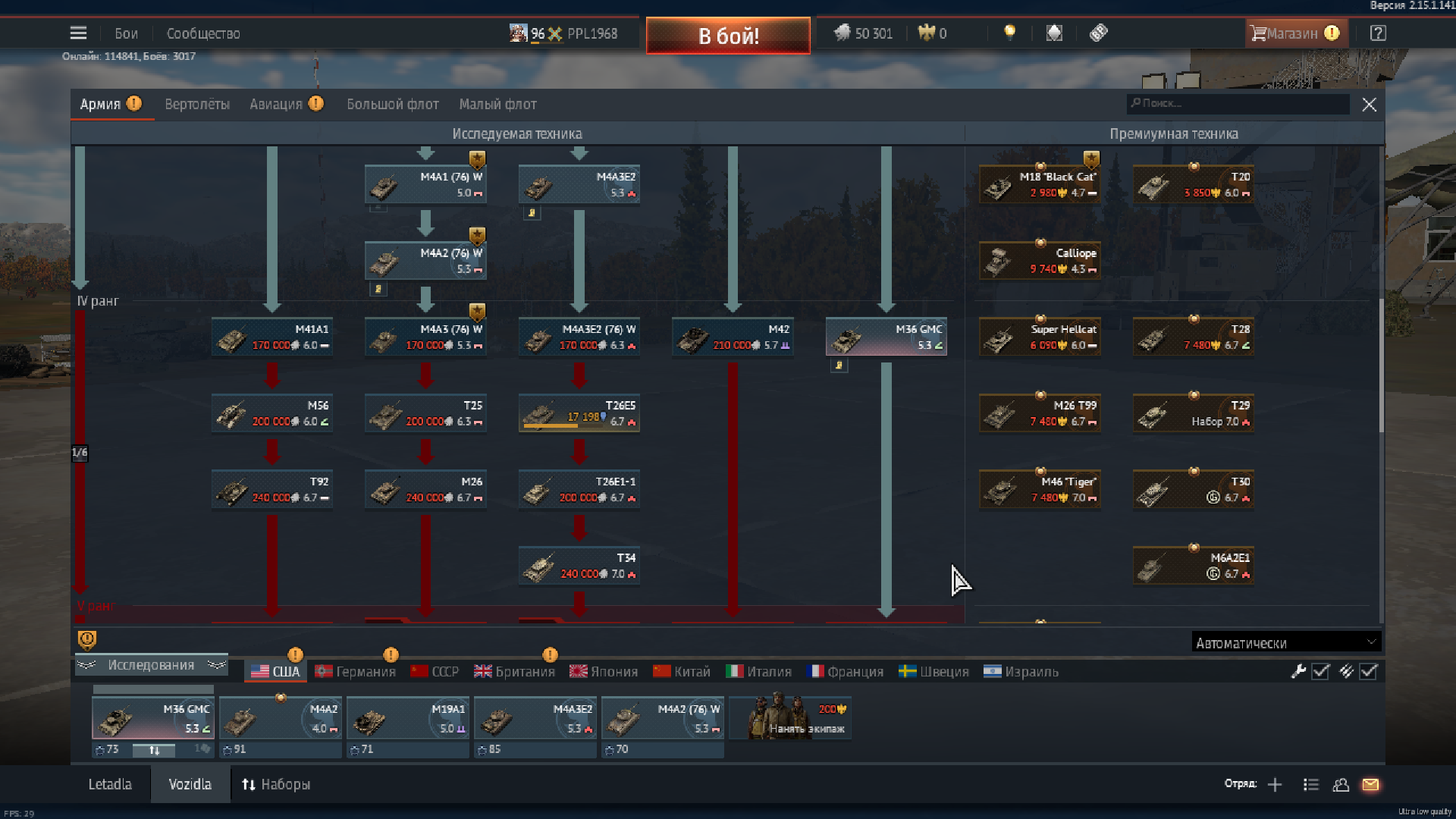Image resolution: width=1456 pixels, height=819 pixels.
Task: Select the СССР nation tab
Action: pyautogui.click(x=435, y=671)
